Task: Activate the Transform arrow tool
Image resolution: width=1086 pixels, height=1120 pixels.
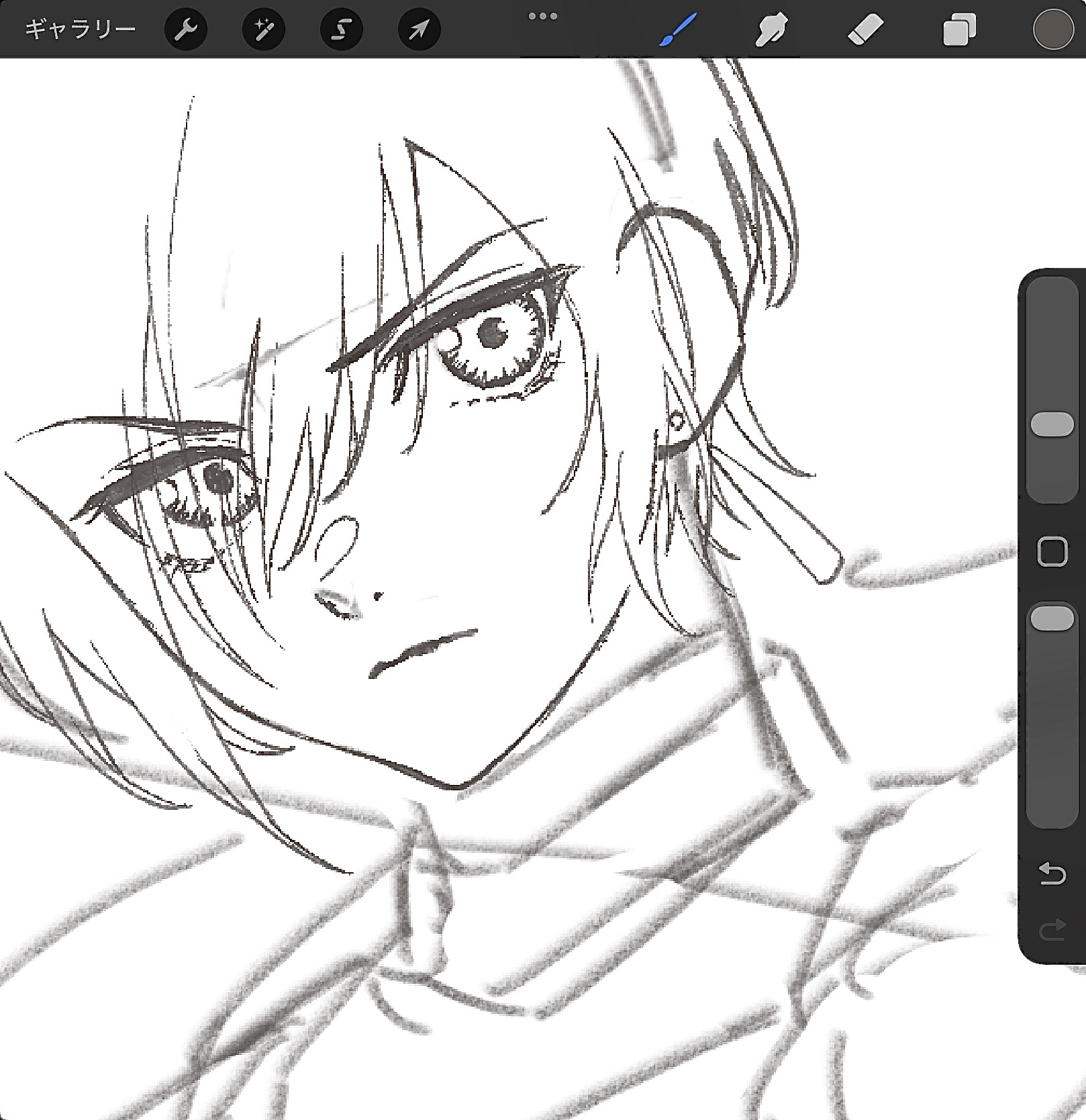Action: (x=419, y=30)
